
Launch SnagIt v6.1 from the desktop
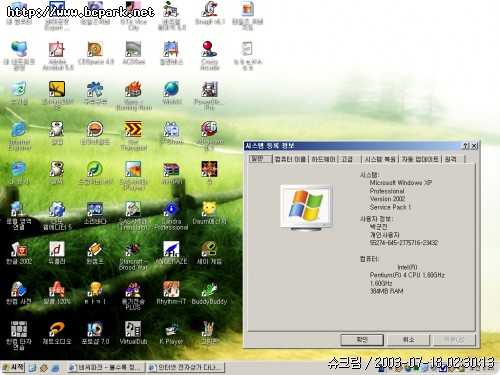click(210, 13)
